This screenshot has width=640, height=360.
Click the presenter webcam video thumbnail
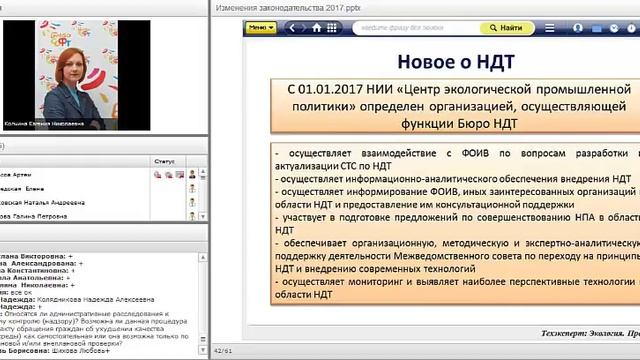[x=77, y=75]
